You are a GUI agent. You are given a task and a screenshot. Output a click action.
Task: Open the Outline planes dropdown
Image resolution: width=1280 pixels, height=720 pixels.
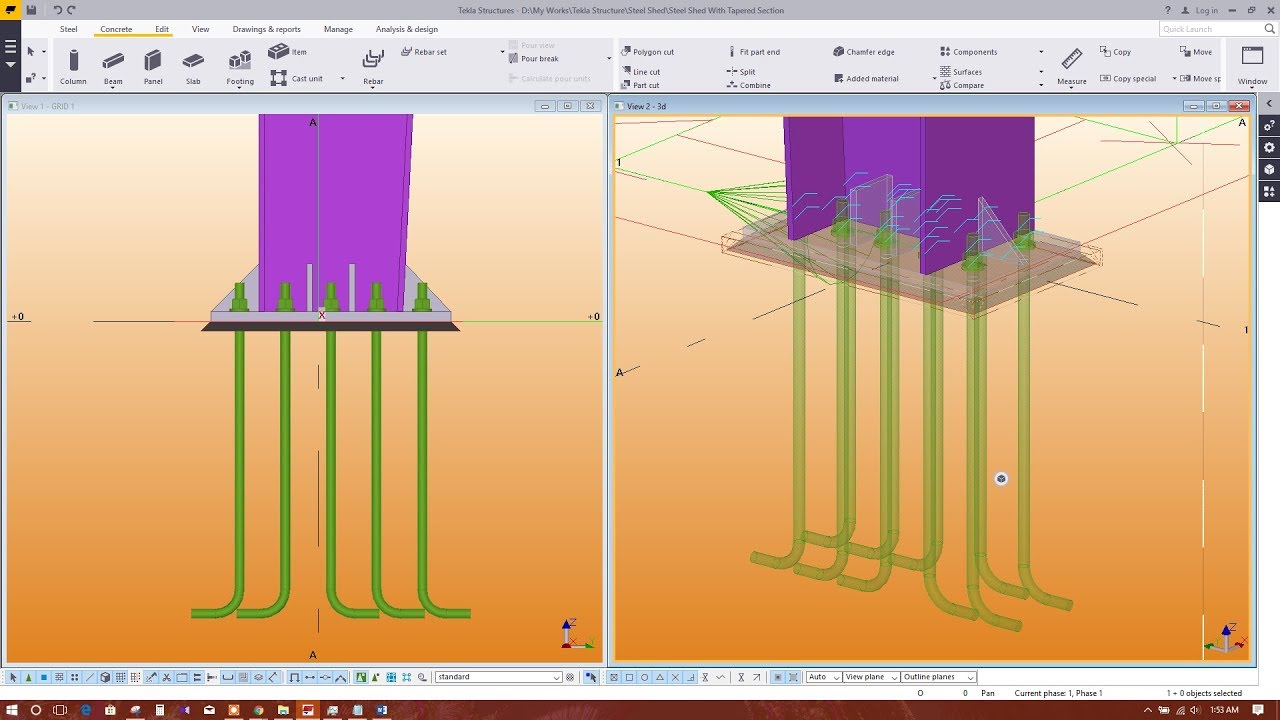point(939,677)
